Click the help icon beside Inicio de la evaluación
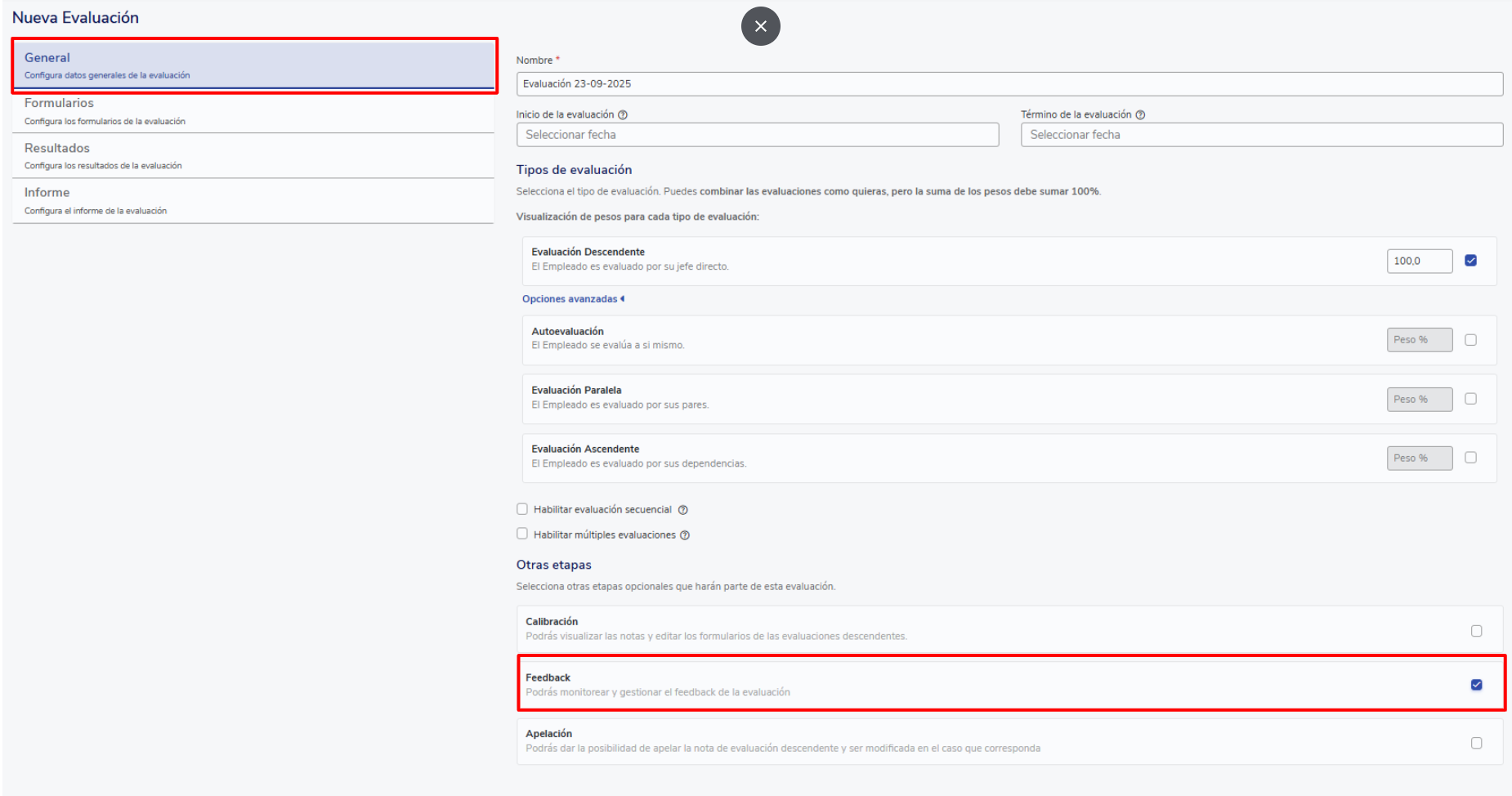1512x796 pixels. point(623,115)
